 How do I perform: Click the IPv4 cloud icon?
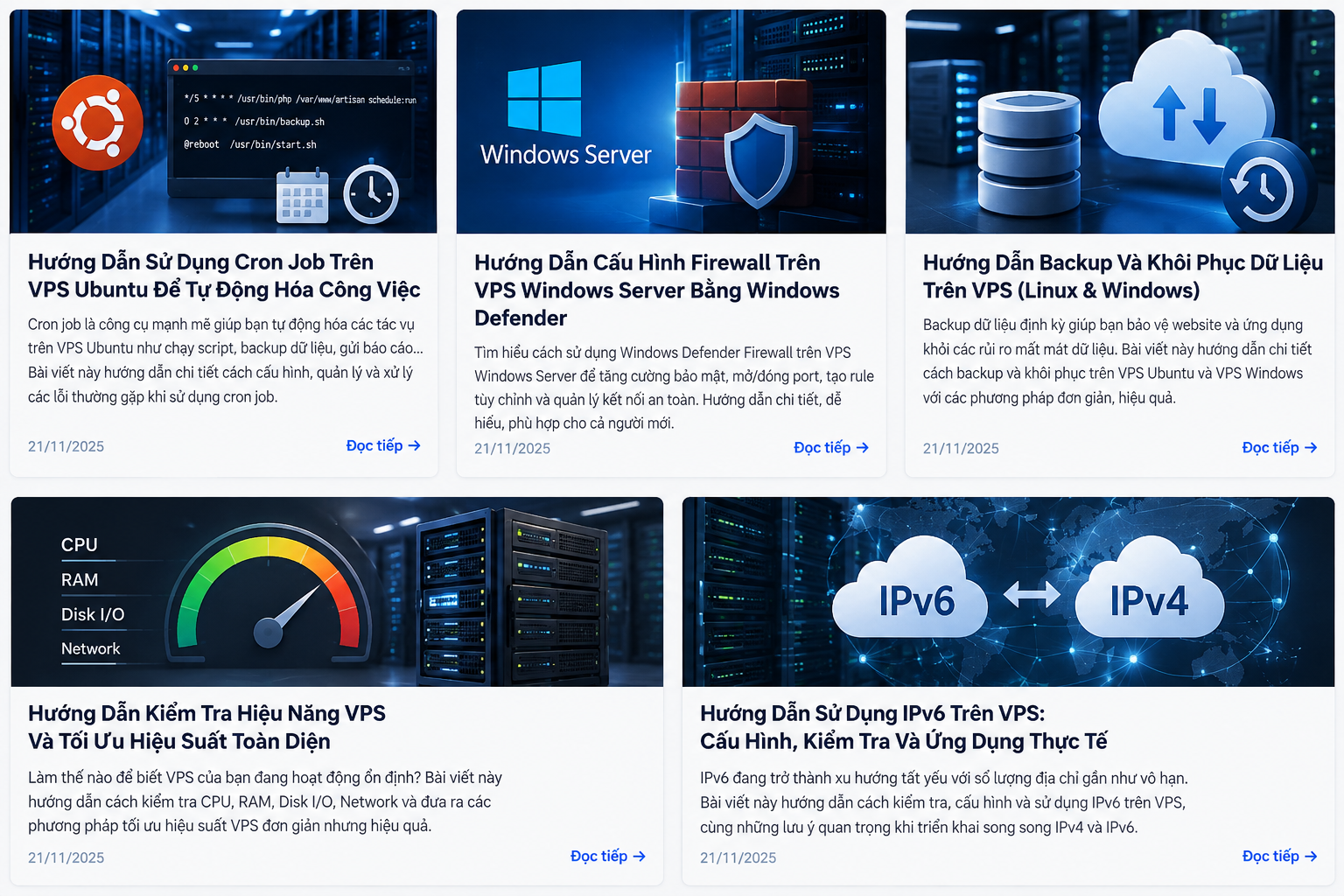click(1149, 588)
